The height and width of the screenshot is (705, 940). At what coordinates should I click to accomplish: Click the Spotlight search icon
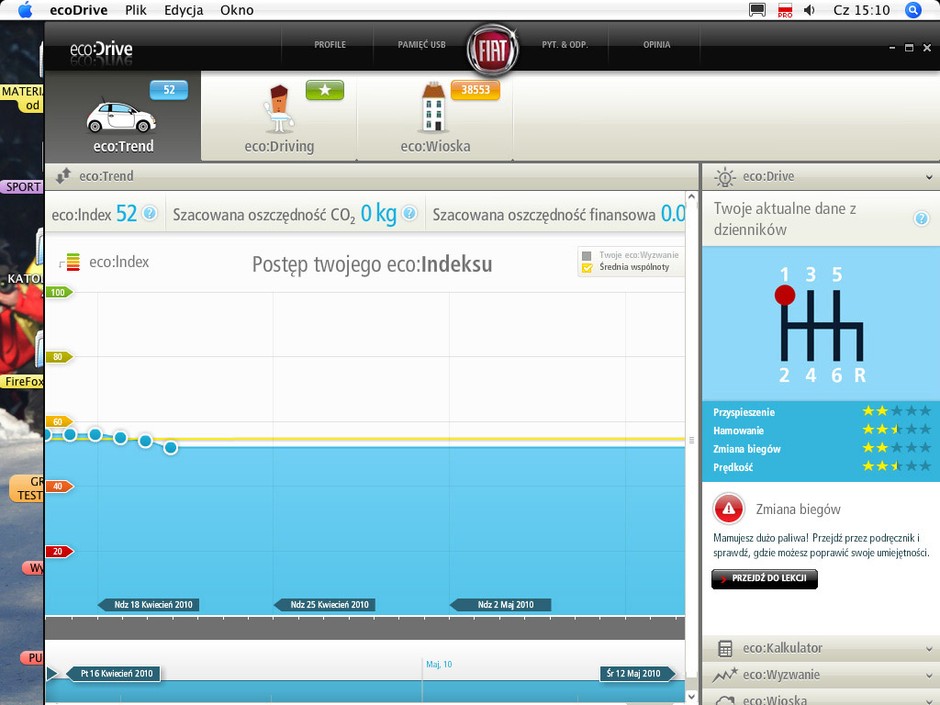pyautogui.click(x=913, y=10)
